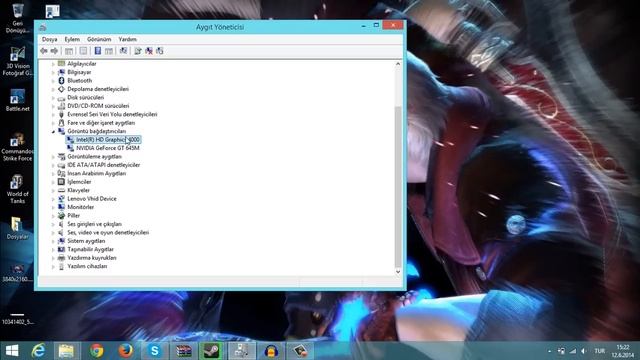Open World of Tanks desktop shortcut
The image size is (640, 360).
[17, 189]
